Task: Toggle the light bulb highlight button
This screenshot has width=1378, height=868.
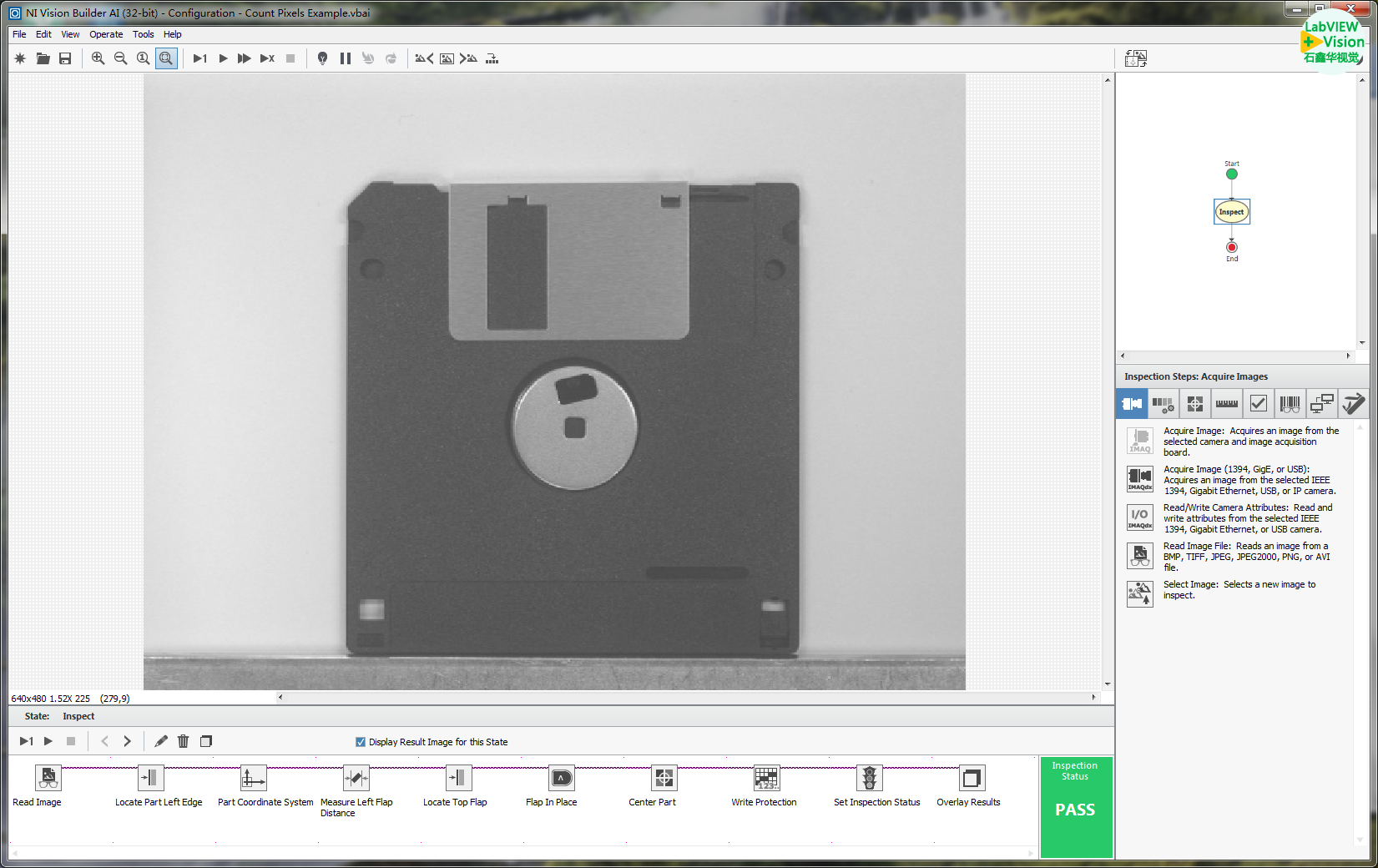Action: click(x=322, y=58)
